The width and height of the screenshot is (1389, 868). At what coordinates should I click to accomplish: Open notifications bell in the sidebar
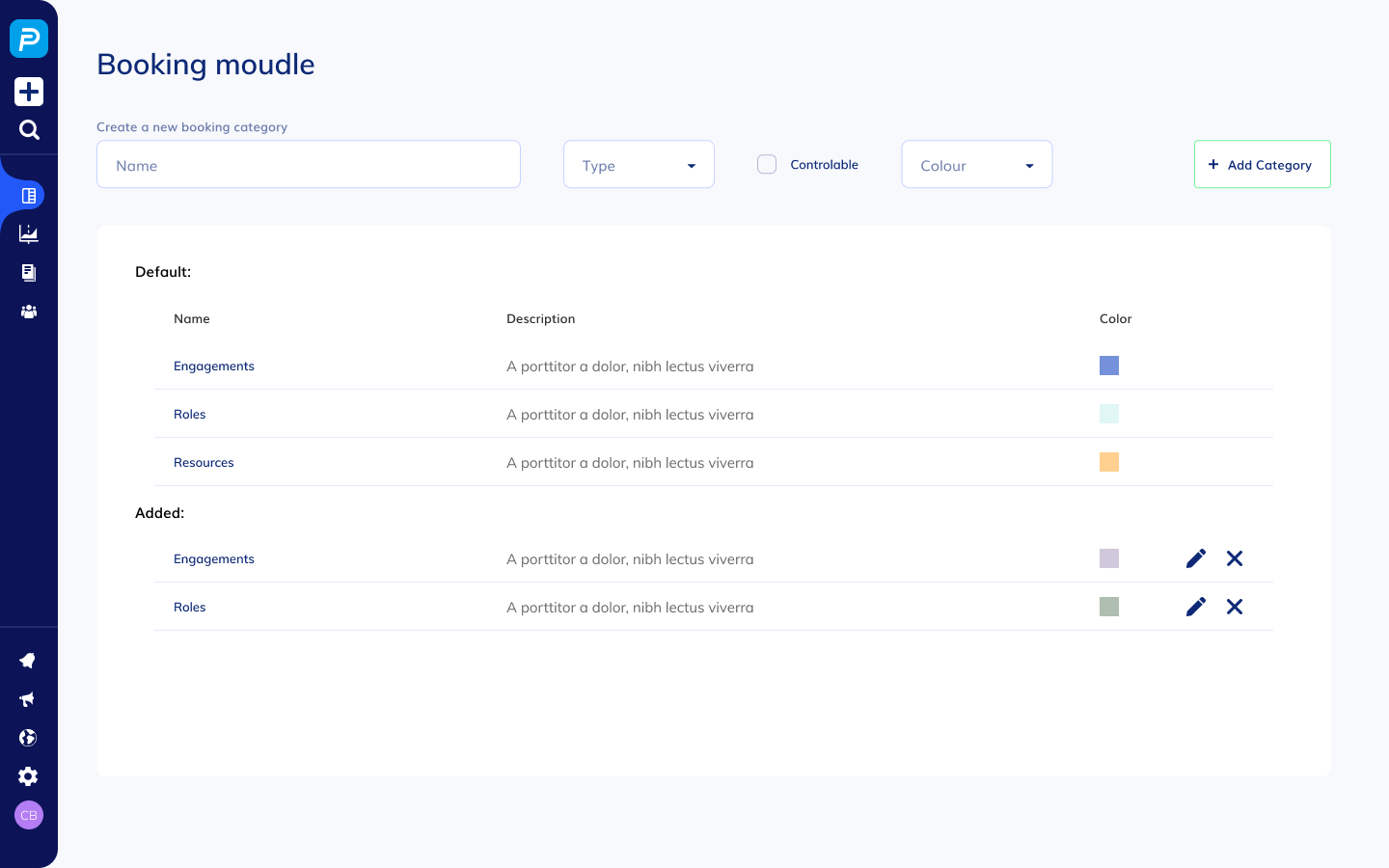(28, 661)
